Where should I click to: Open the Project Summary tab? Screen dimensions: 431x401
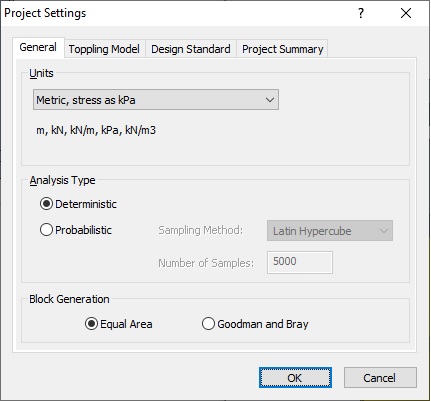(x=282, y=49)
